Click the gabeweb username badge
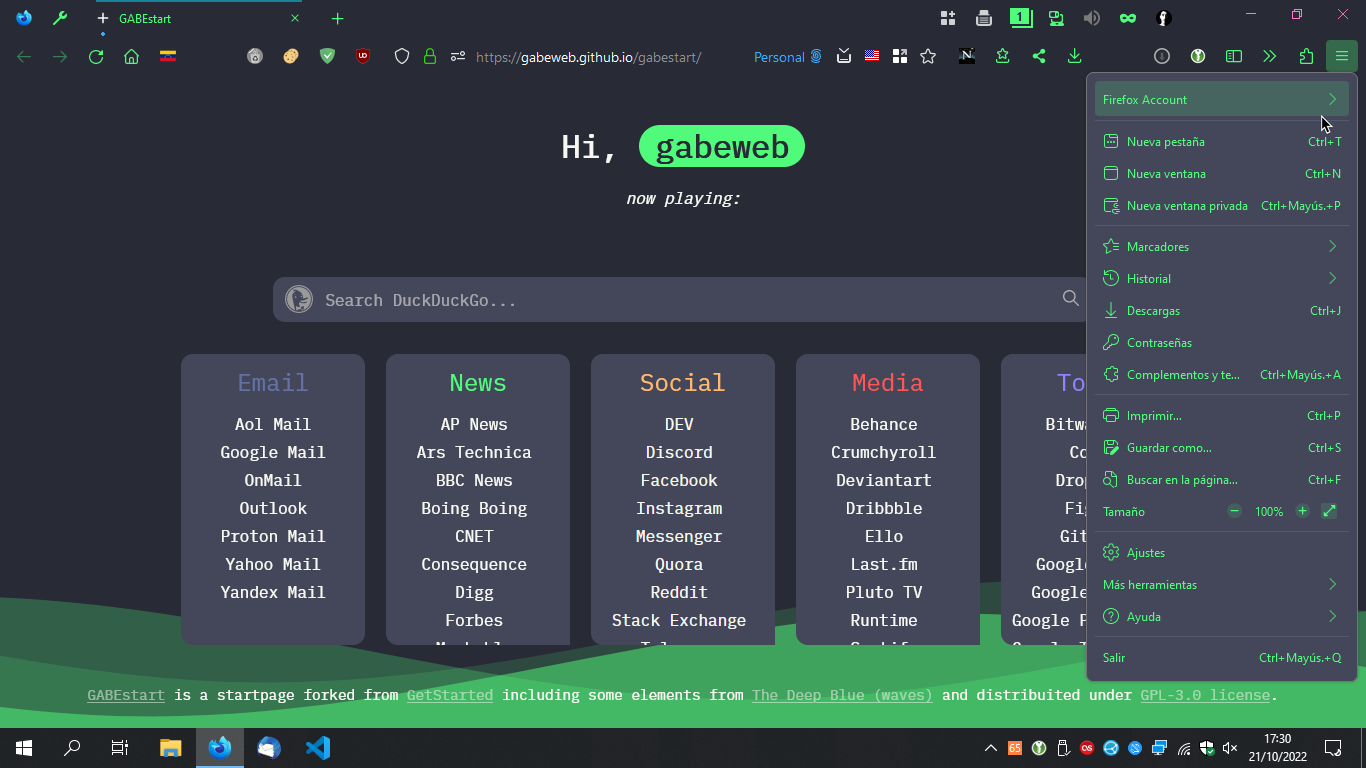Image resolution: width=1366 pixels, height=768 pixels. 722,147
